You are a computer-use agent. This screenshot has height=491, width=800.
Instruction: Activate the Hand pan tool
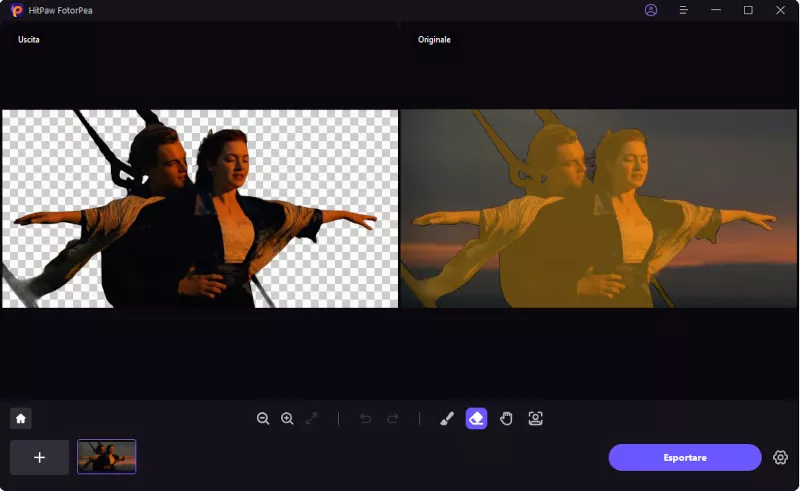[506, 419]
